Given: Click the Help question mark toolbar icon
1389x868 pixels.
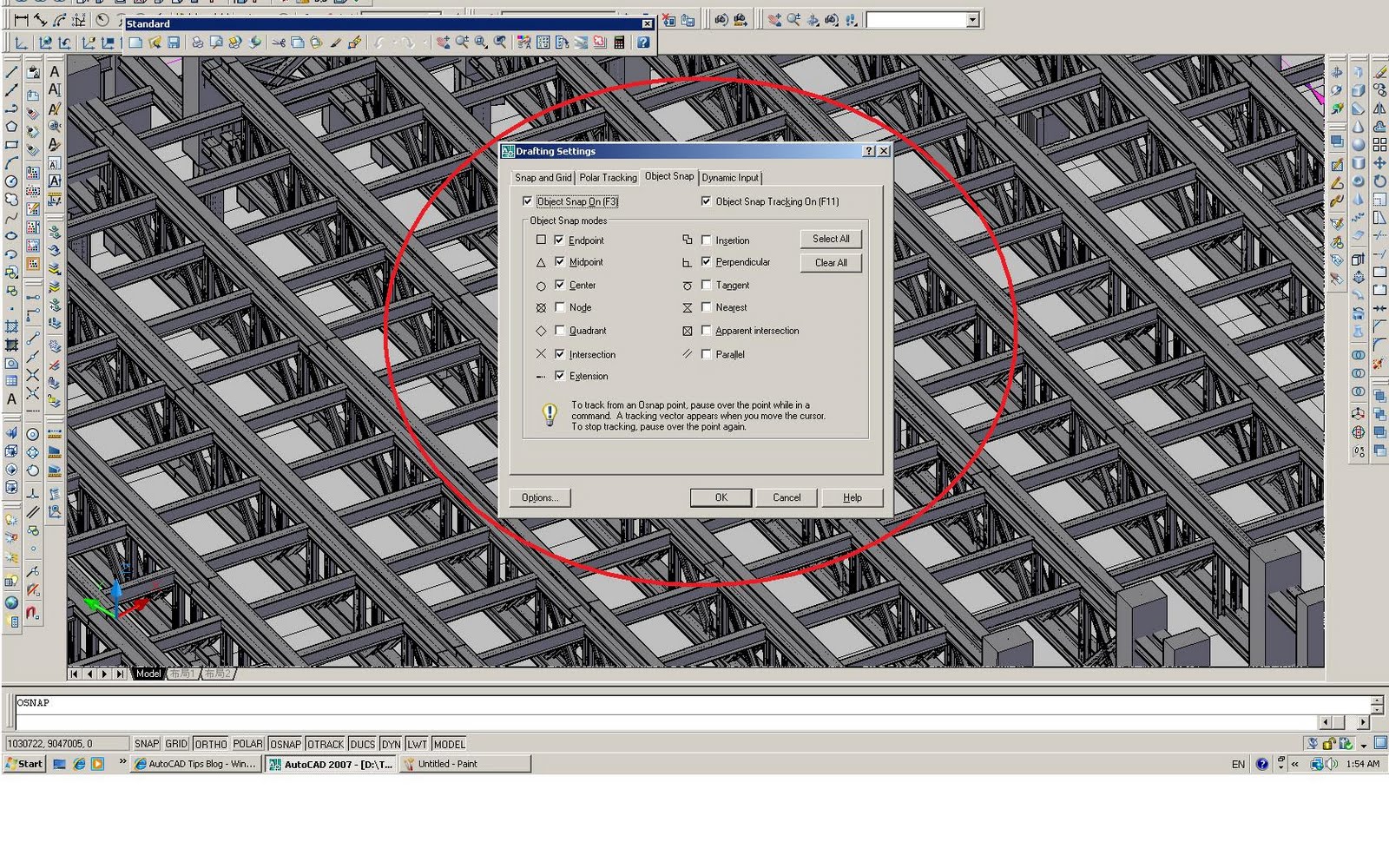Looking at the screenshot, I should tap(643, 43).
